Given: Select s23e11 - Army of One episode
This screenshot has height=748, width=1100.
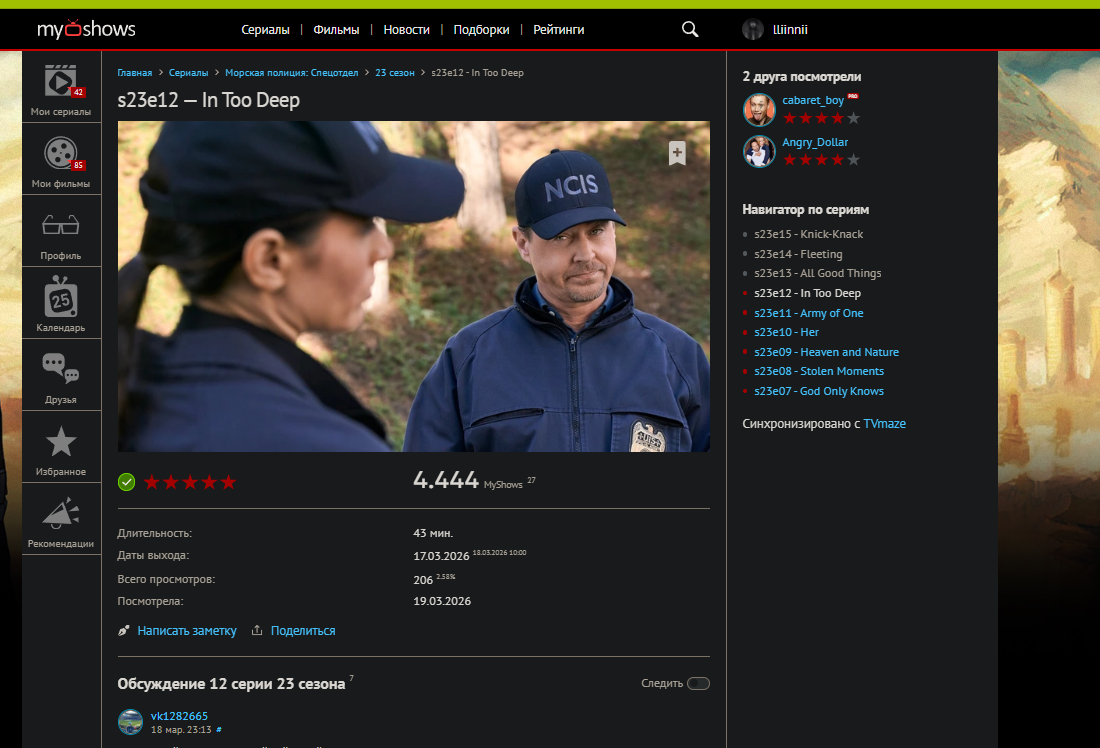Looking at the screenshot, I should coord(808,313).
